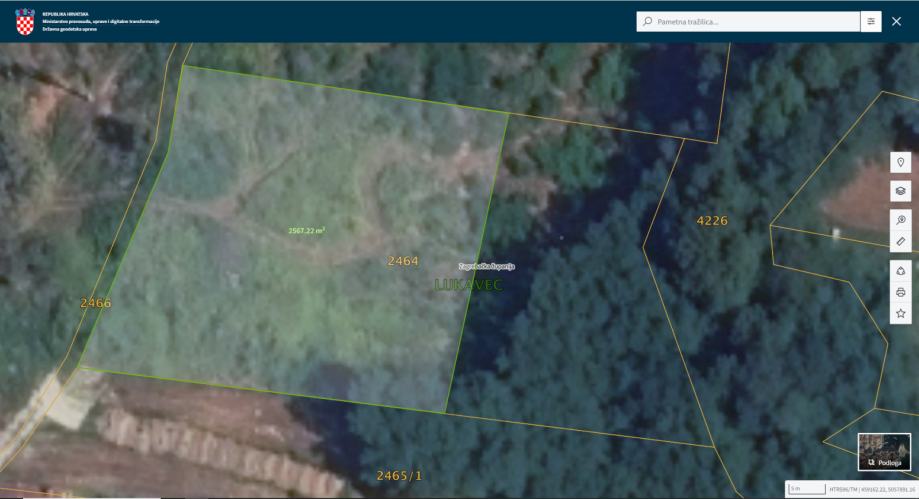The image size is (919, 499).
Task: Open the map layers panel
Action: 900,191
